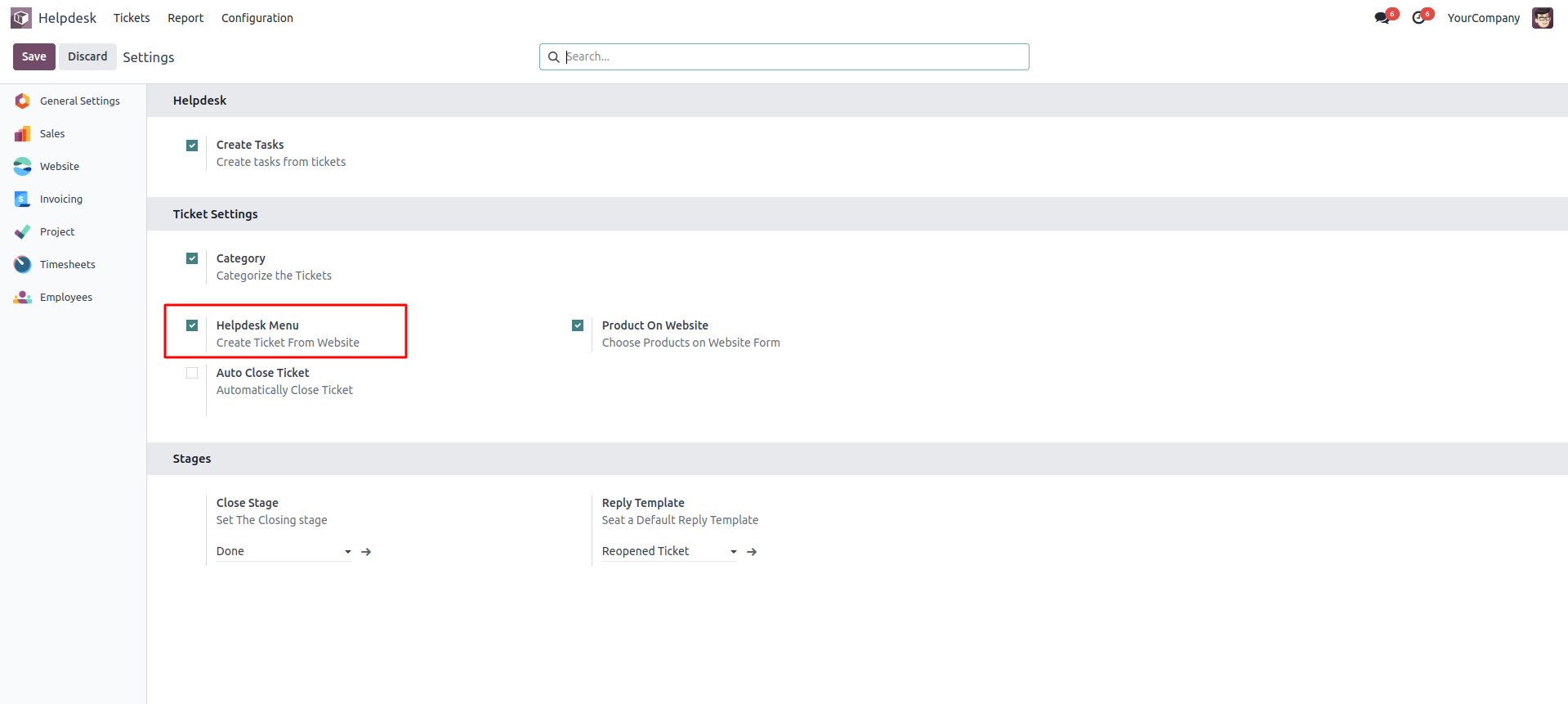1568x704 pixels.
Task: Click the Helpdesk app logo icon
Action: 21,18
